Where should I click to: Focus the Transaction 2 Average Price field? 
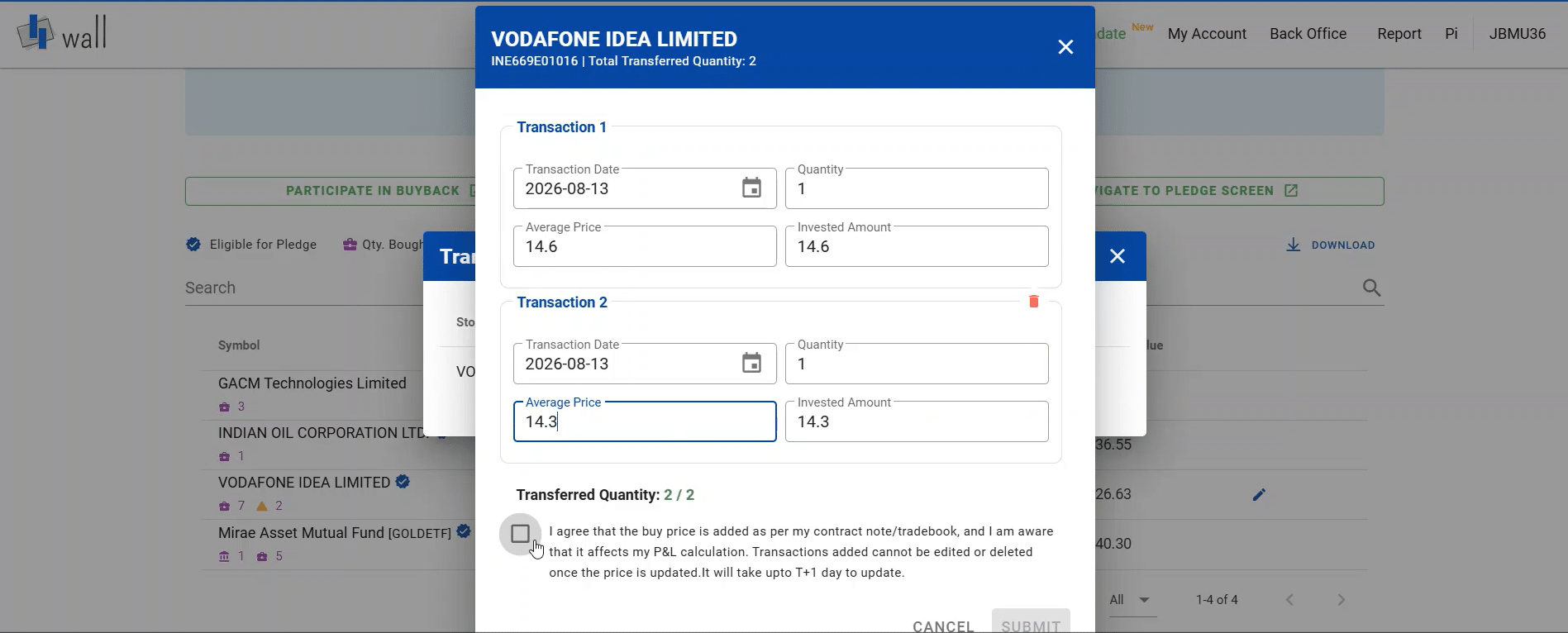pos(645,421)
